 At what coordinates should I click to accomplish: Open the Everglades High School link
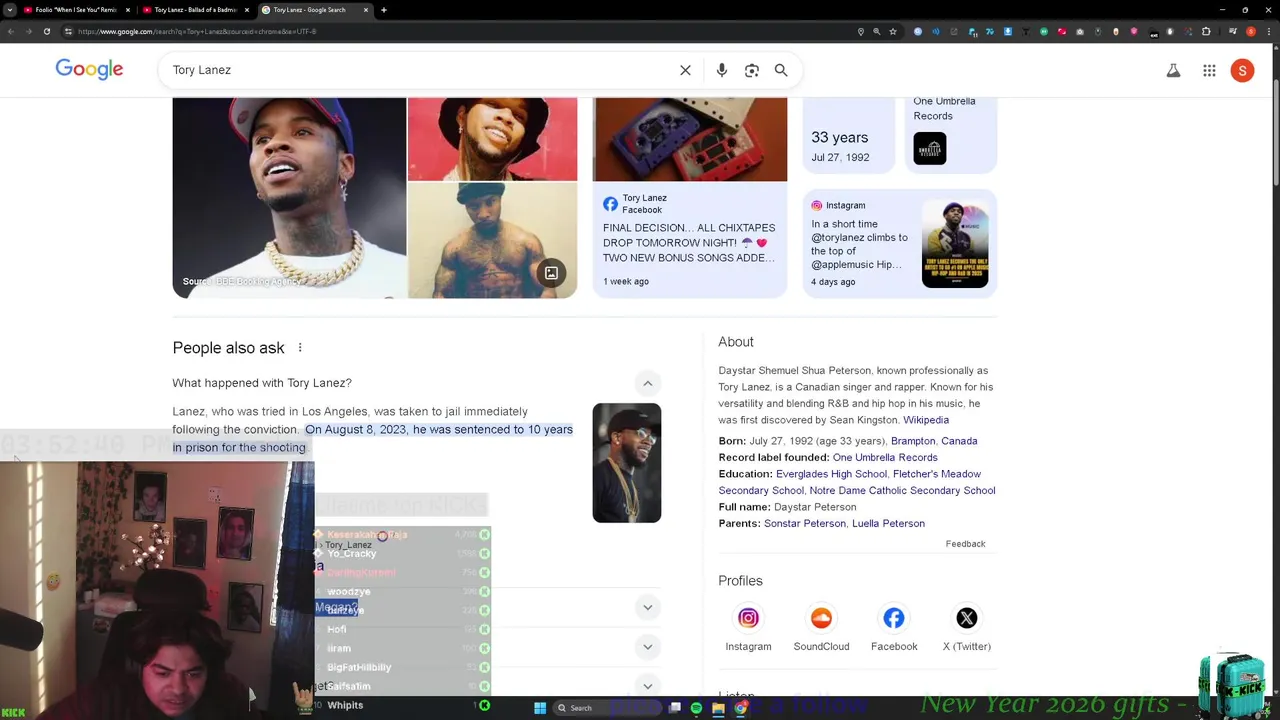click(831, 474)
